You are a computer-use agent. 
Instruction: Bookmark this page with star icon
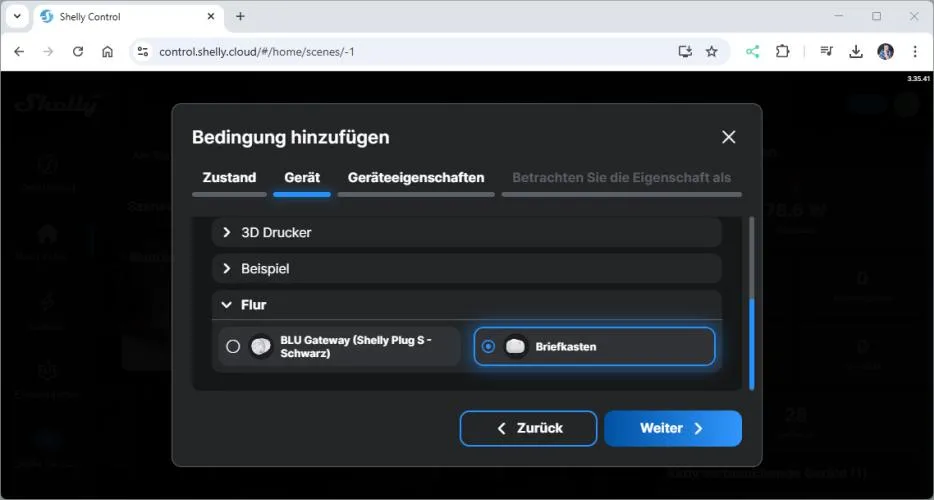[x=712, y=51]
